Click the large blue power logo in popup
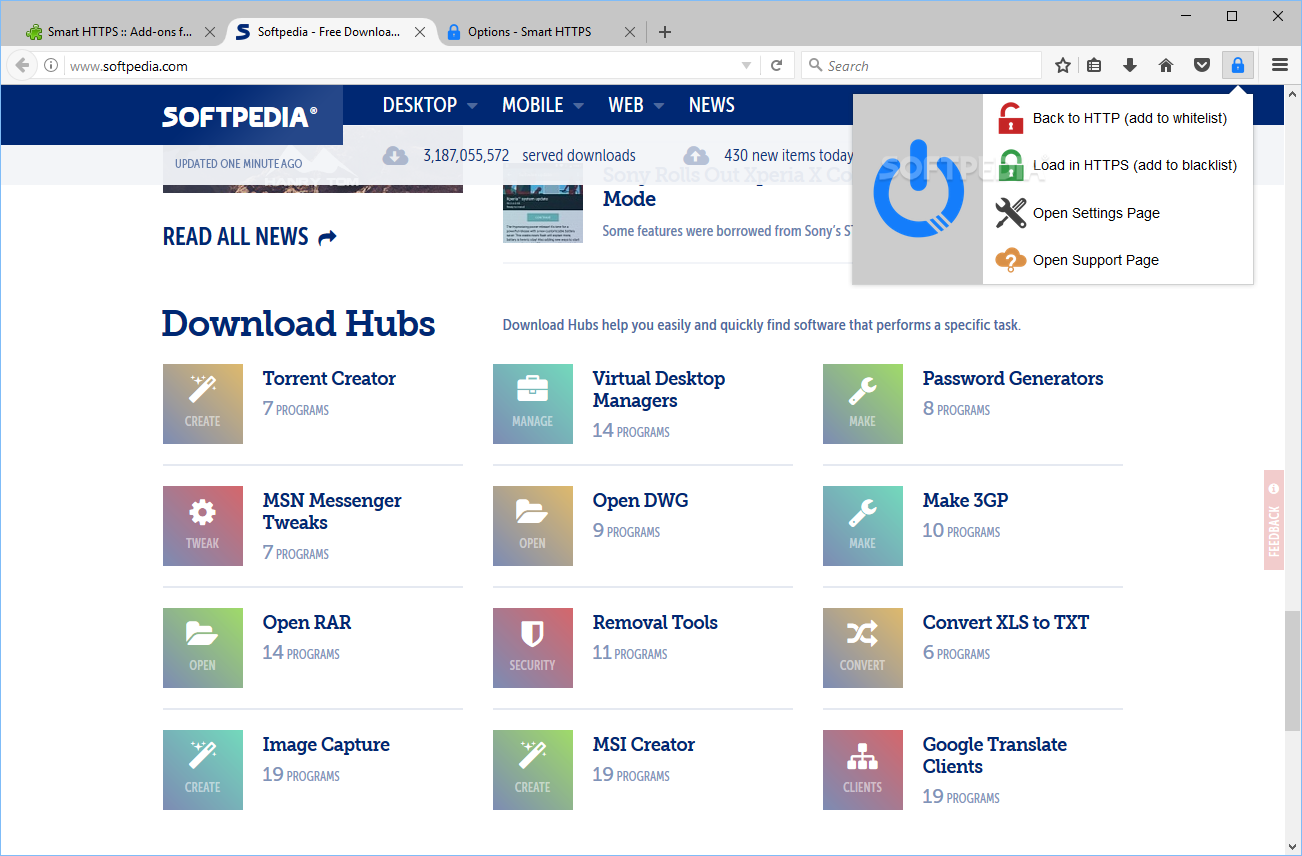 click(x=918, y=190)
